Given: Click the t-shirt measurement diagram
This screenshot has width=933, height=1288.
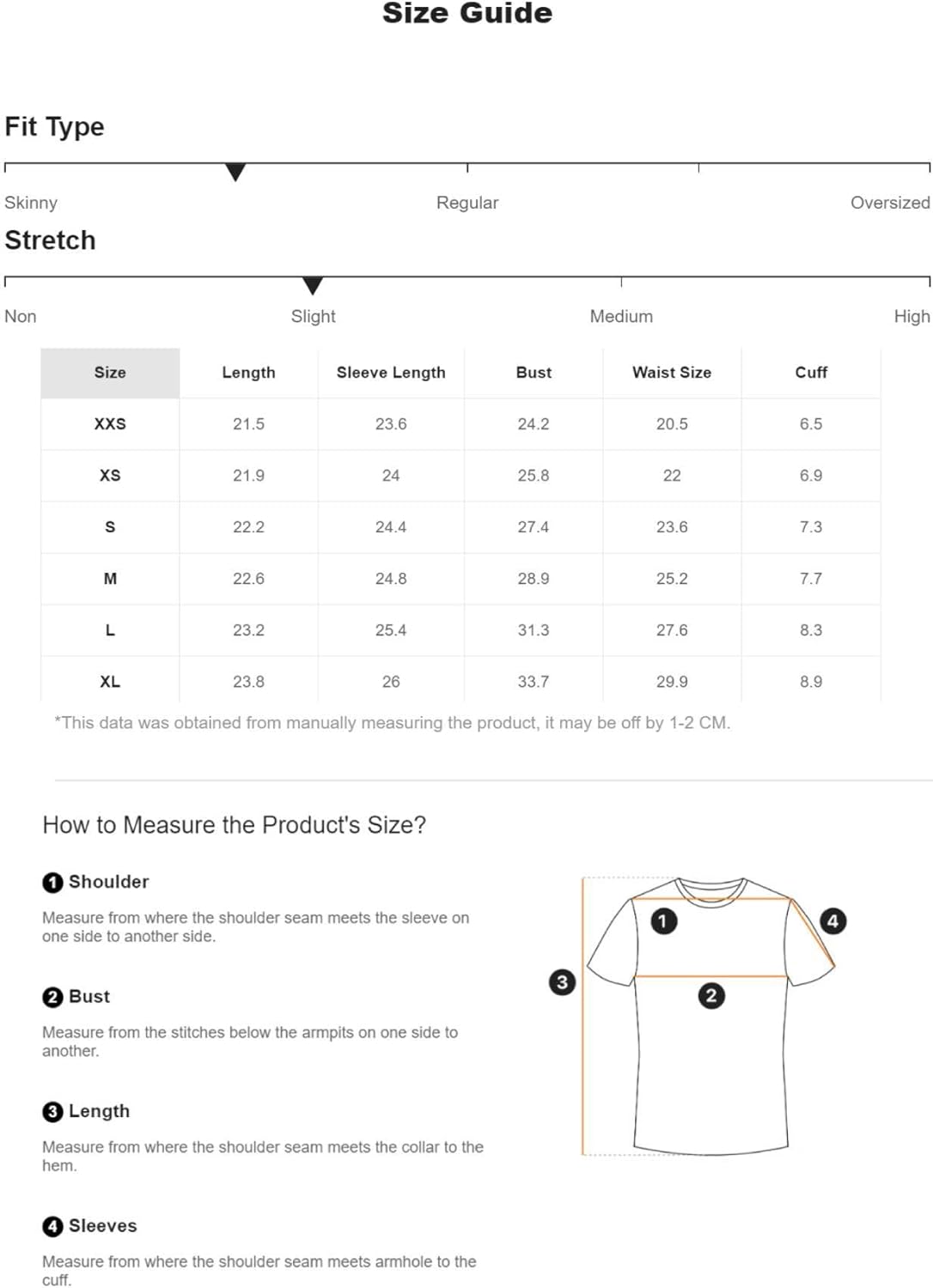Looking at the screenshot, I should [x=698, y=1016].
